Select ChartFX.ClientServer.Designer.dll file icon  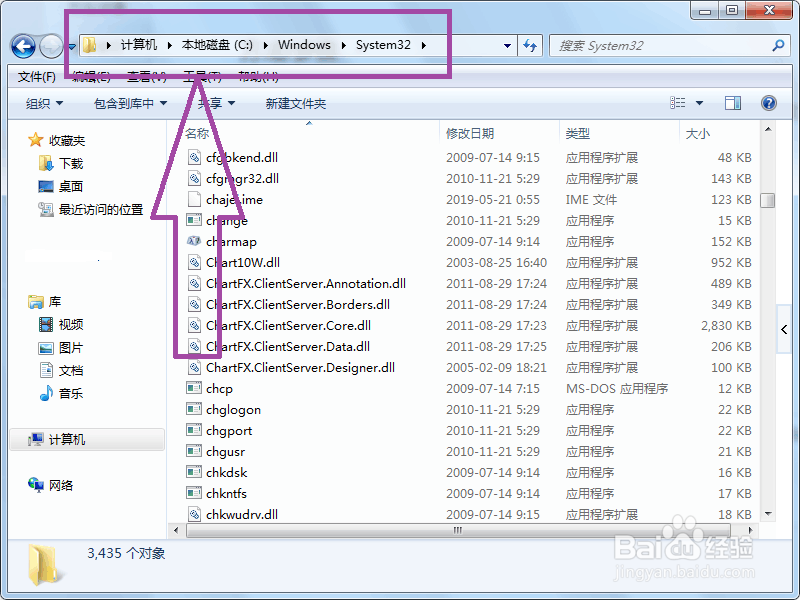click(194, 367)
